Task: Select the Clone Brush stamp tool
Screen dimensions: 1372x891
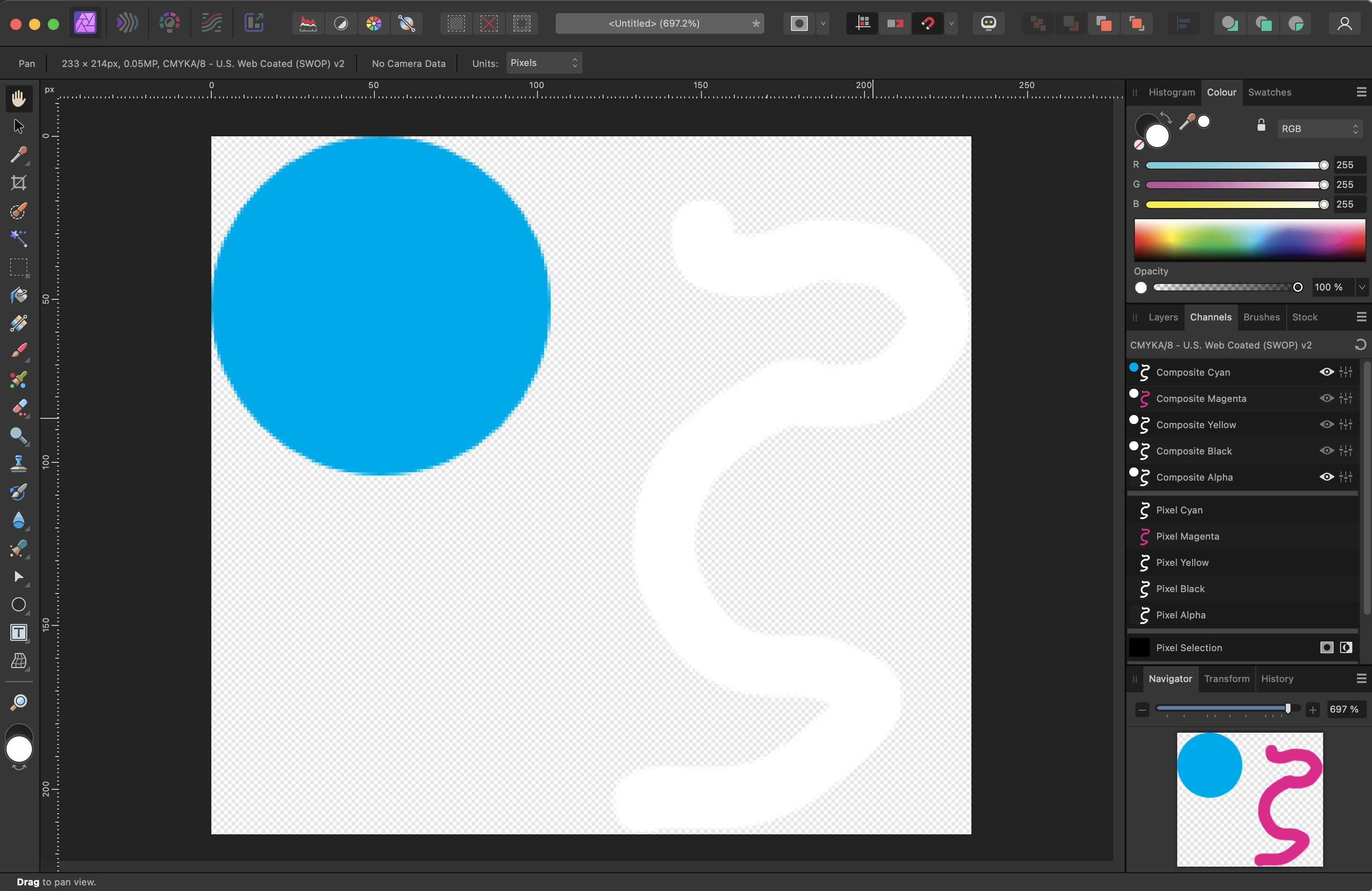Action: click(18, 464)
